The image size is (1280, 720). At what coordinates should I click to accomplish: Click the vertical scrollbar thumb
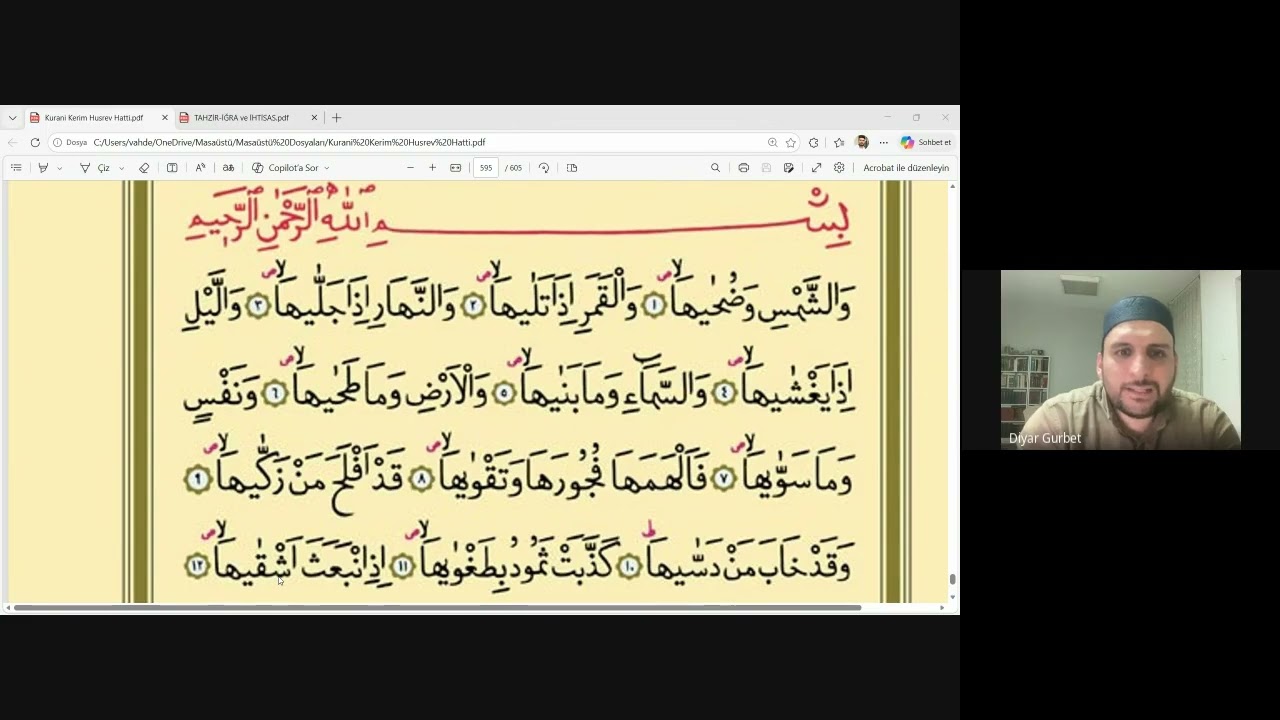(x=952, y=579)
